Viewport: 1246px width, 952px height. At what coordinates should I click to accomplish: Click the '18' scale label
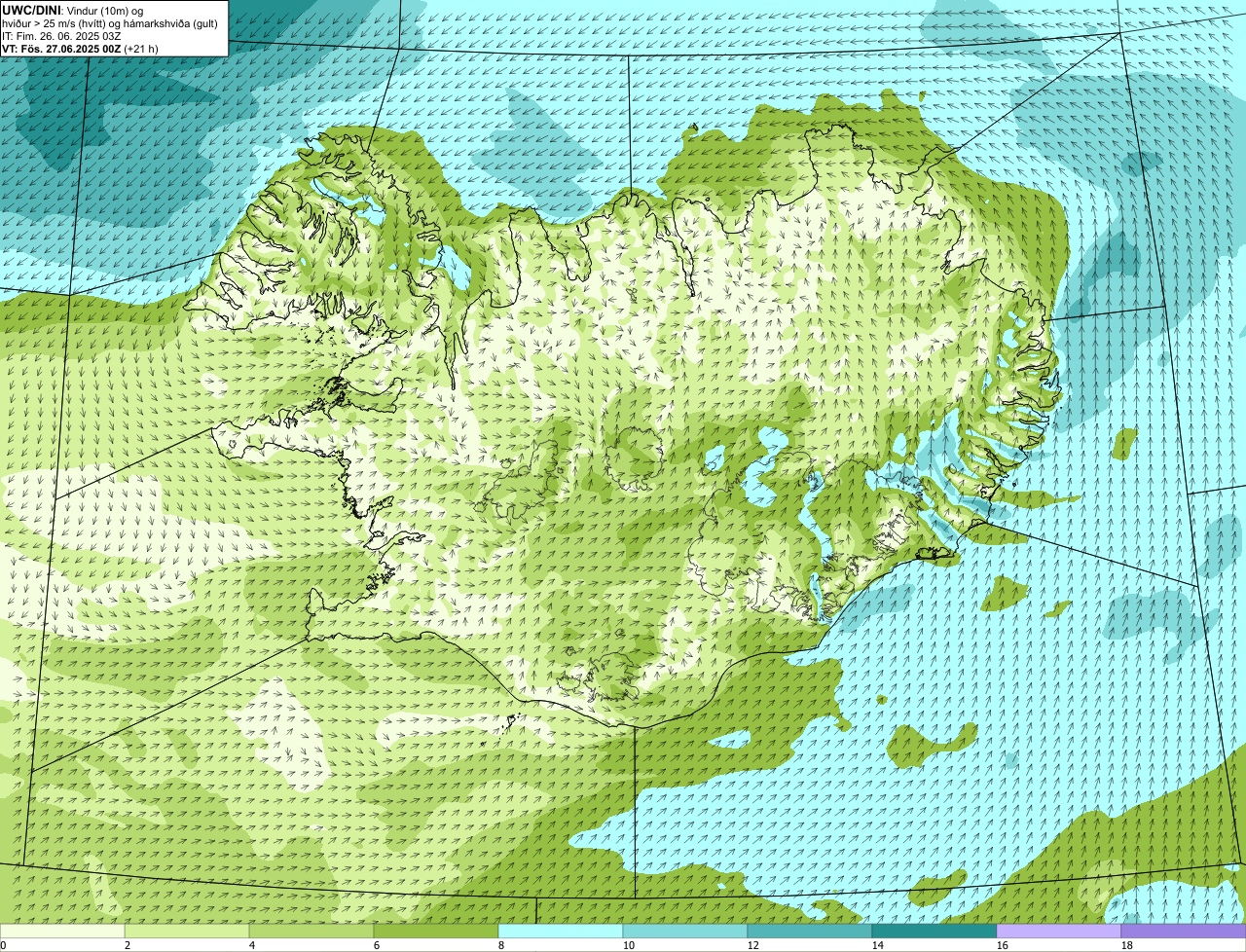(1127, 945)
